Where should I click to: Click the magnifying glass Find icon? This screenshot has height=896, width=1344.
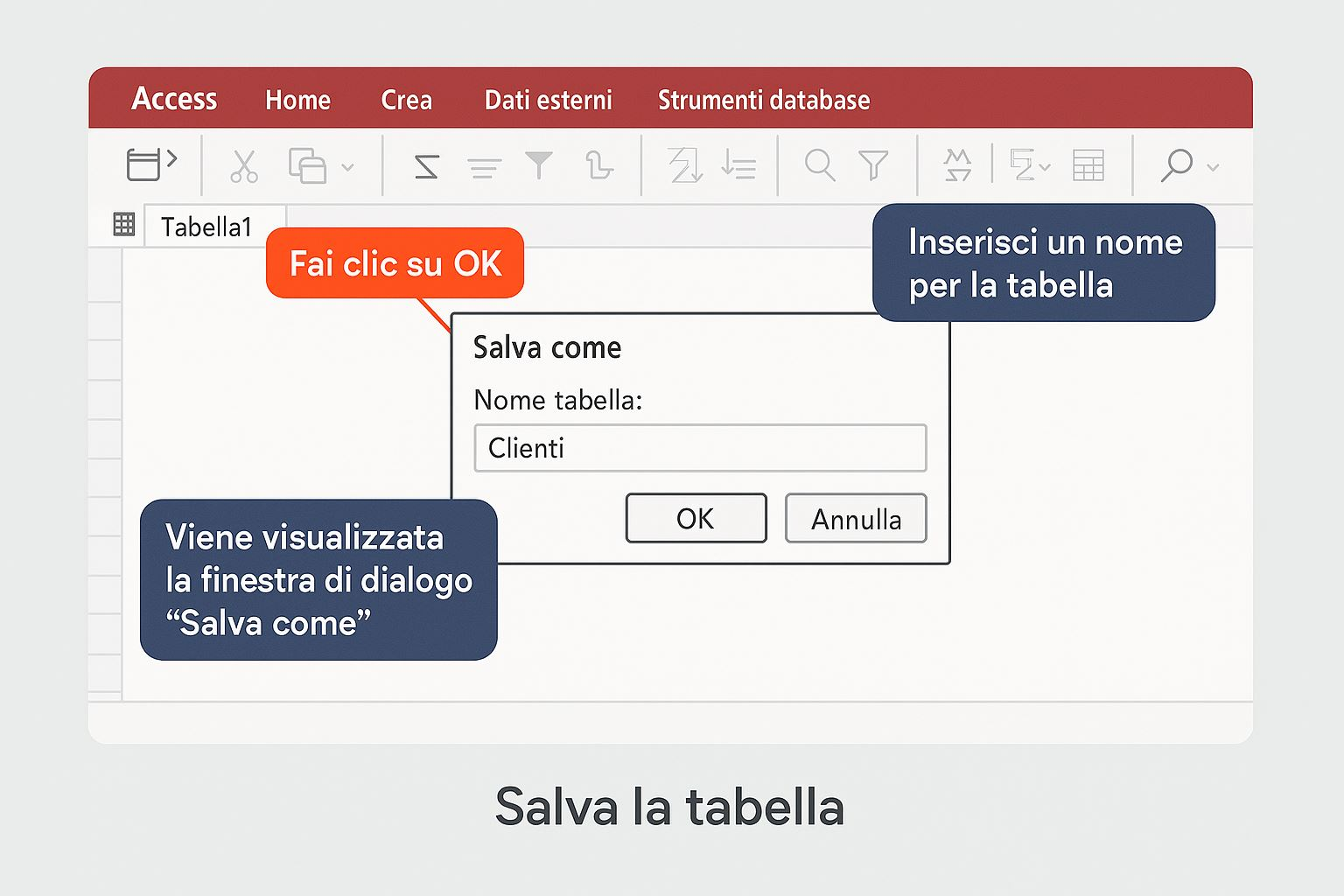[x=820, y=165]
